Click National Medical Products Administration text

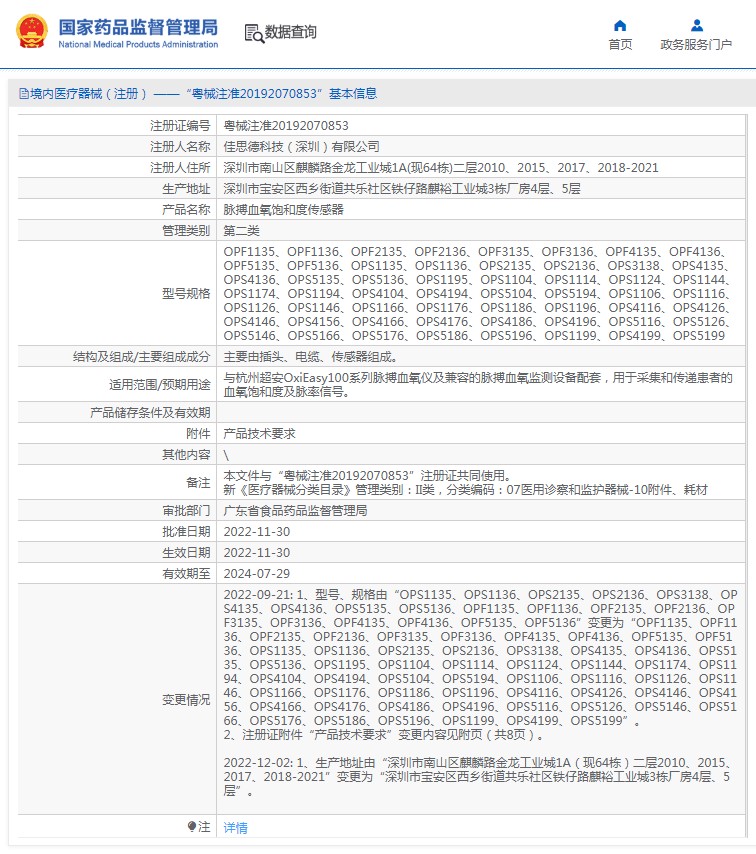tap(138, 45)
